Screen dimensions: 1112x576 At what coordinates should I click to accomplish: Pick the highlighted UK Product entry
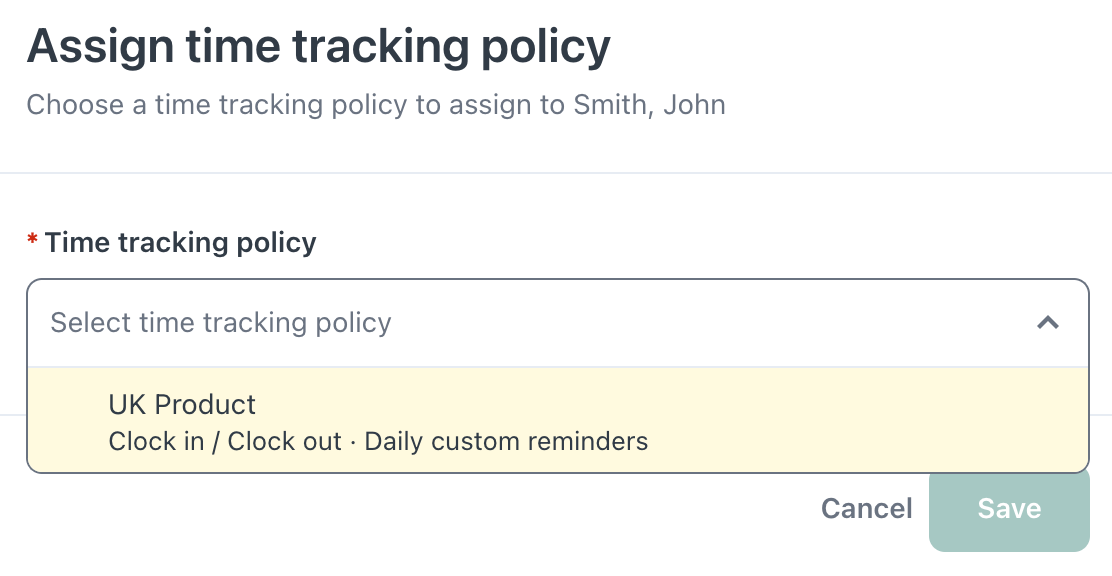557,420
